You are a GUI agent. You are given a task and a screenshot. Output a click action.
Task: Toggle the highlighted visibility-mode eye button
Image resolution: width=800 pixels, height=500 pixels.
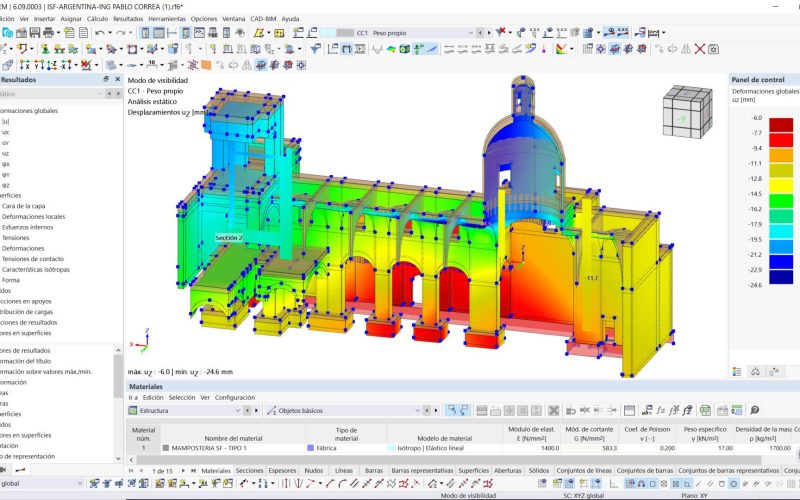[x=610, y=33]
